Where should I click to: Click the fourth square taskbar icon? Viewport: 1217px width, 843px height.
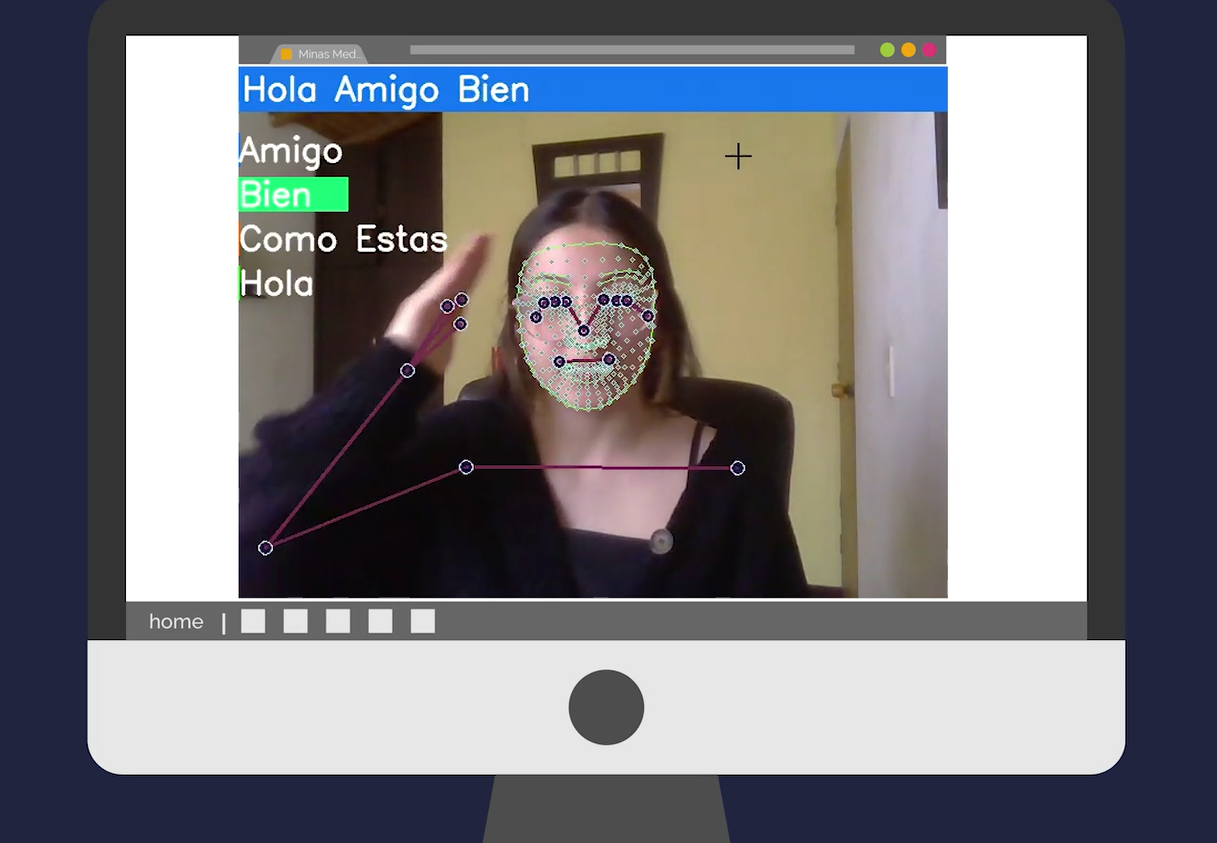tap(380, 621)
